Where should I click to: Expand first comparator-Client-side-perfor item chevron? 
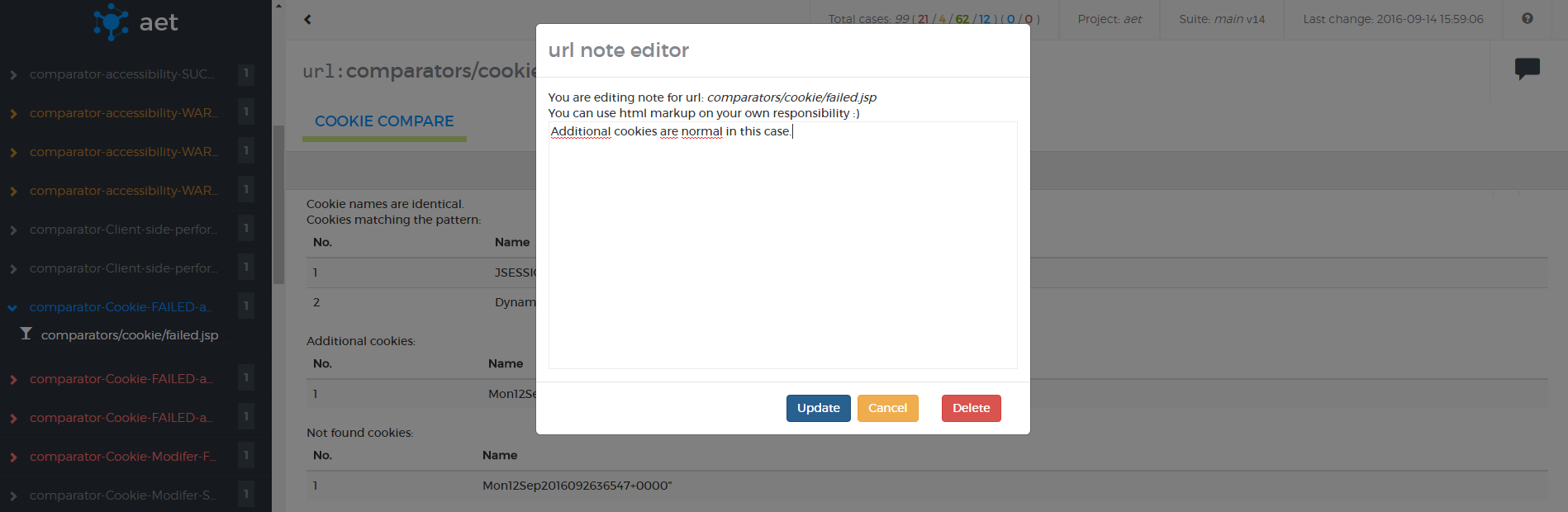(x=13, y=230)
